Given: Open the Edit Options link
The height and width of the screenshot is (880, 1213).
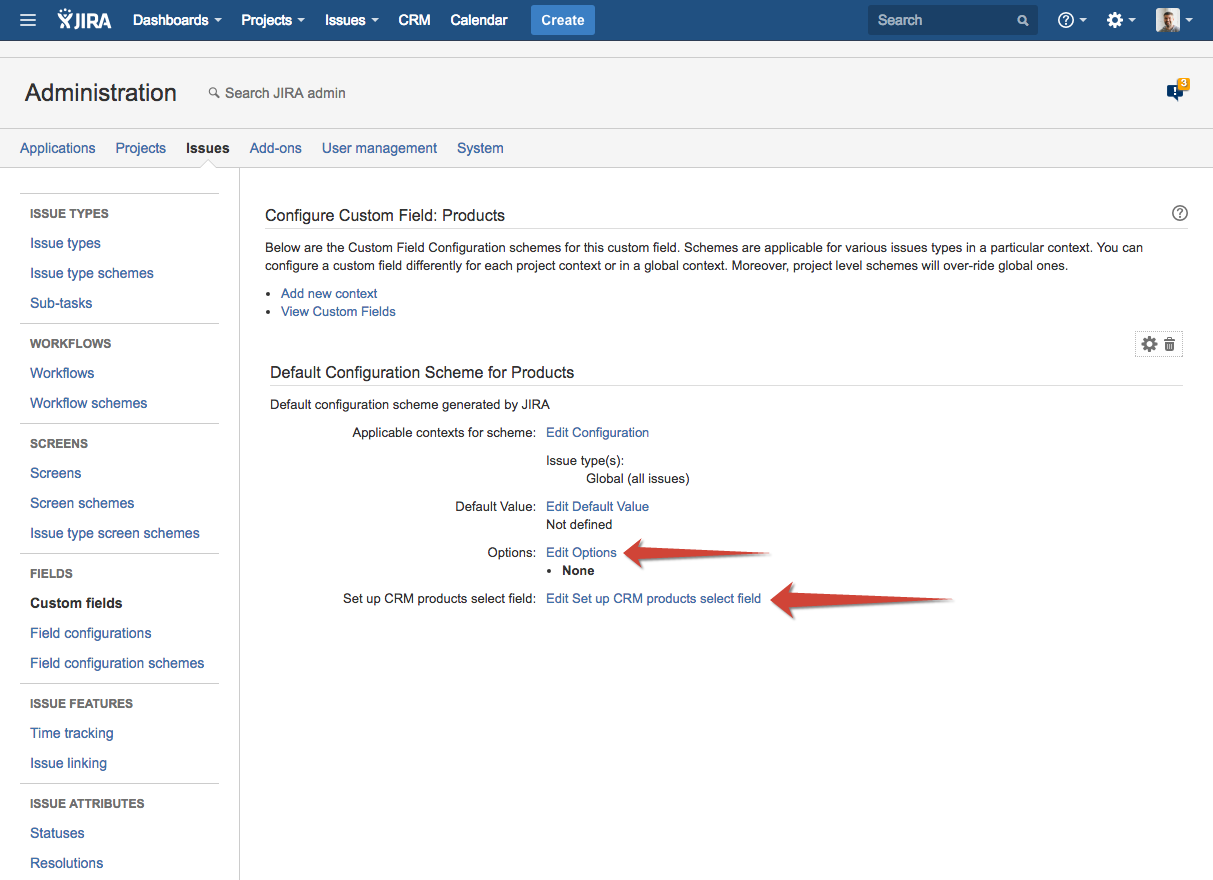Looking at the screenshot, I should click(x=581, y=552).
